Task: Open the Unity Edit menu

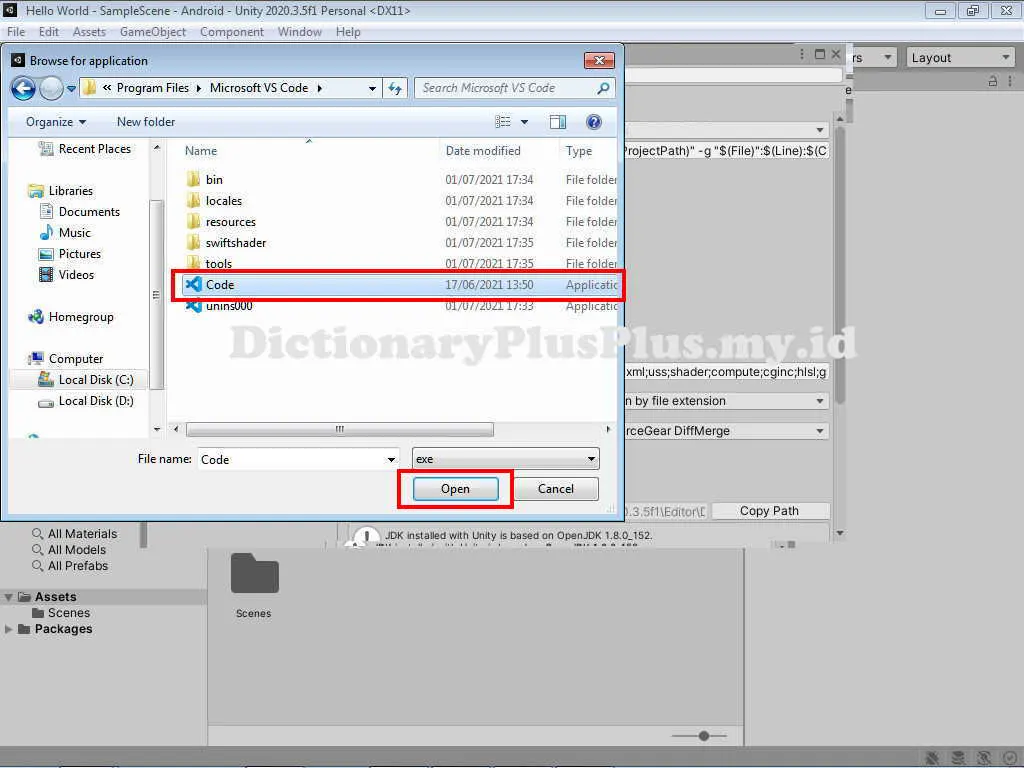Action: (x=48, y=32)
